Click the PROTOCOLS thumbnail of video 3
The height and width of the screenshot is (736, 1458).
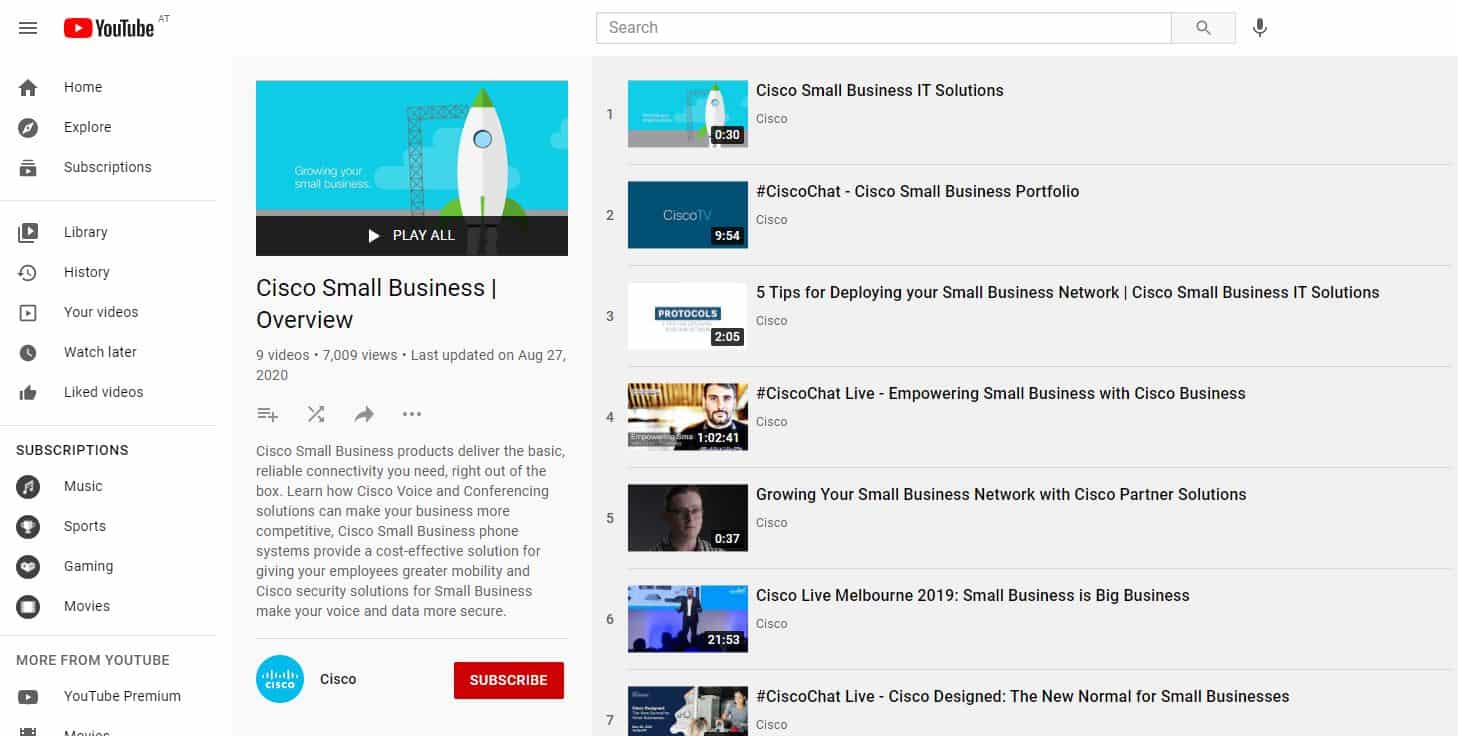(x=688, y=316)
